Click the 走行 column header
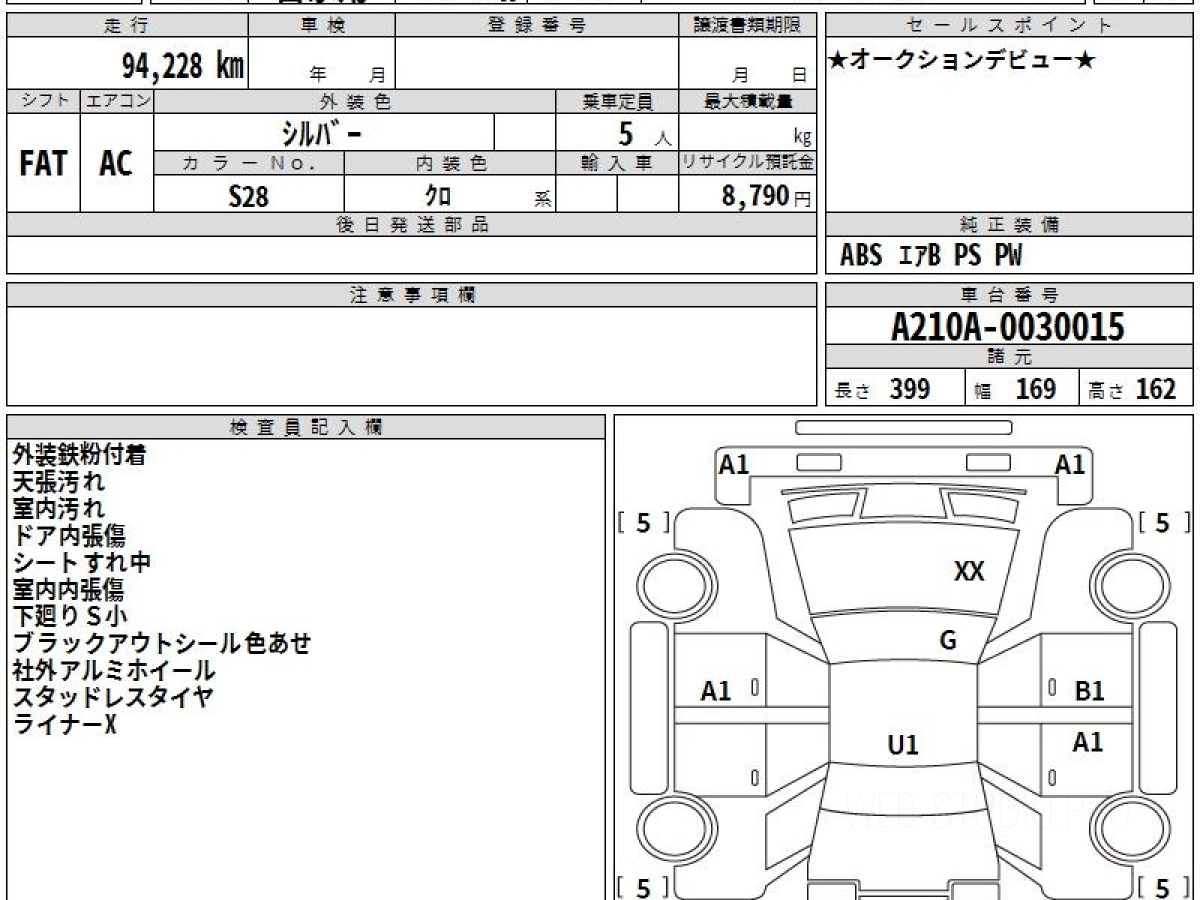 click(x=127, y=26)
